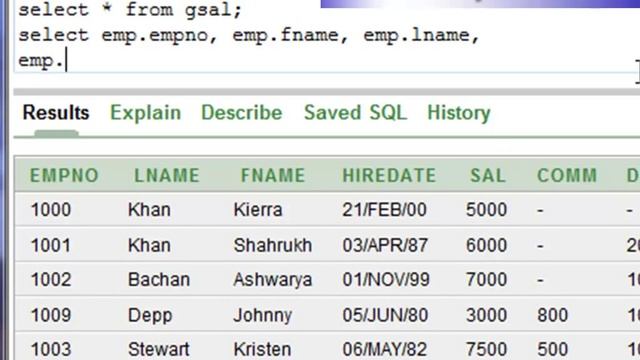Click the last name Bachan
The image size is (640, 360).
(x=159, y=280)
